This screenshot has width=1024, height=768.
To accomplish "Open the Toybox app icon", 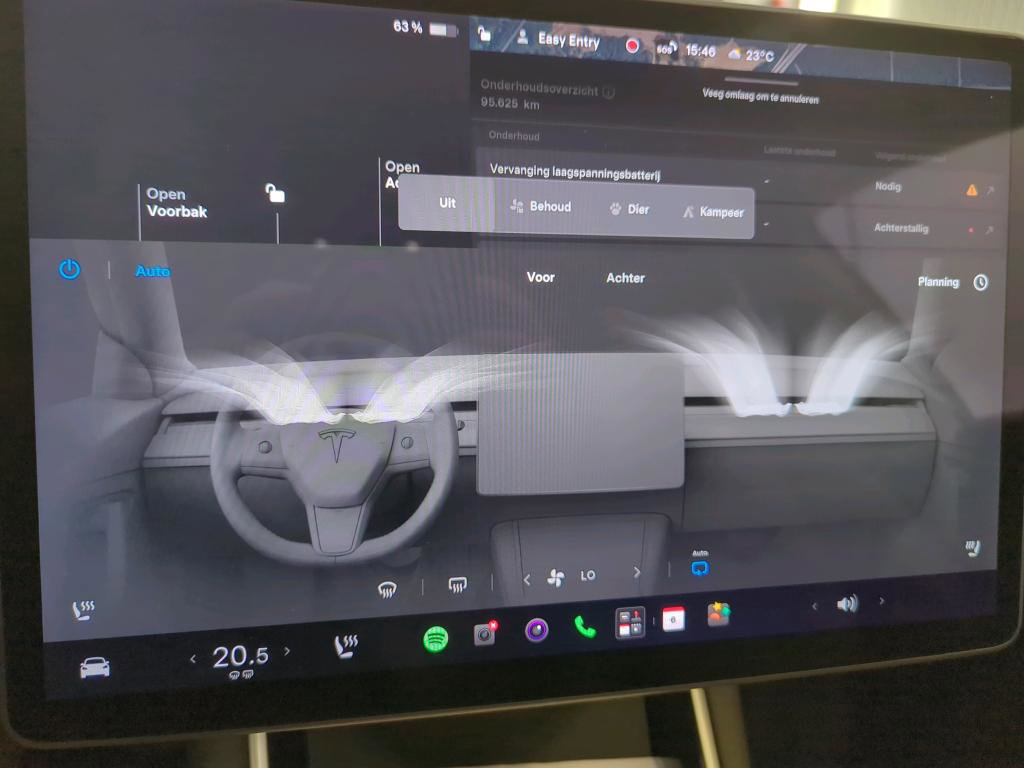I will [x=718, y=615].
